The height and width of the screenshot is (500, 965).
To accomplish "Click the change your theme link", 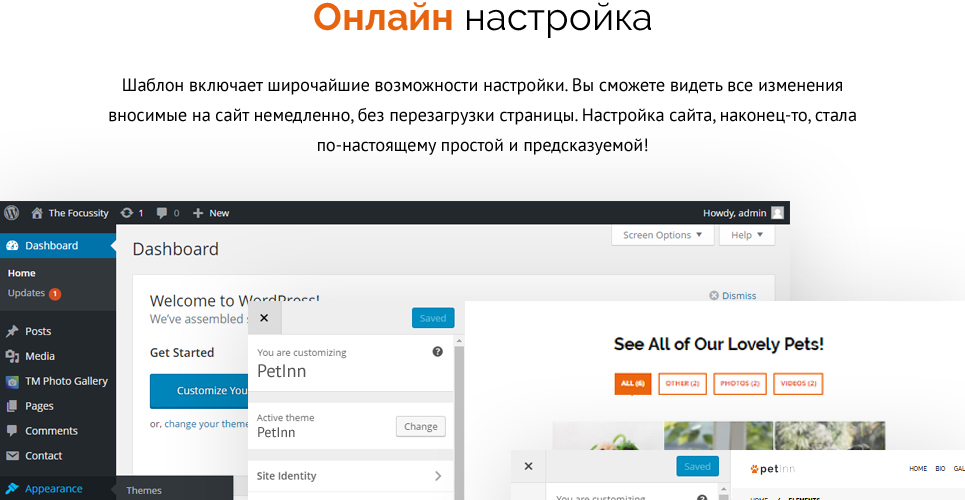I will [206, 424].
